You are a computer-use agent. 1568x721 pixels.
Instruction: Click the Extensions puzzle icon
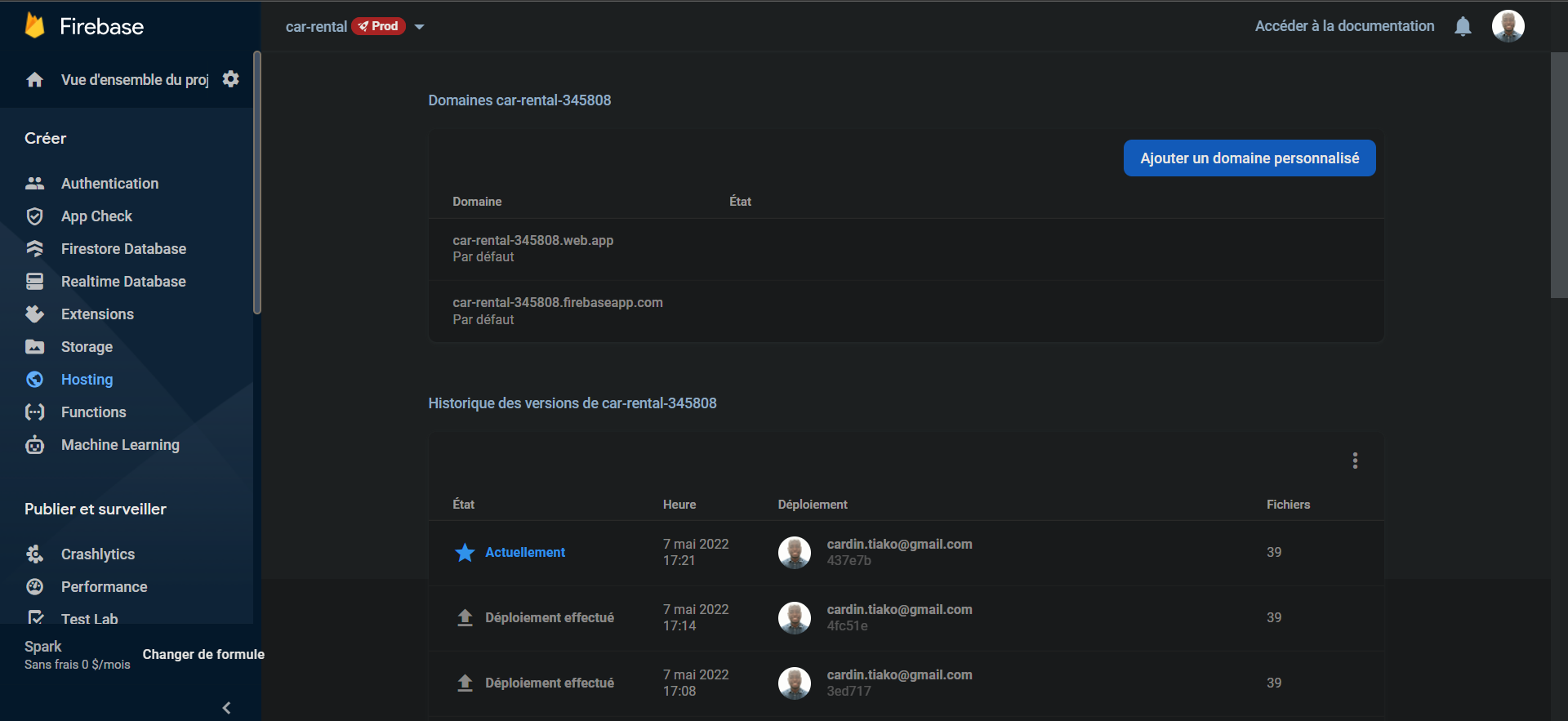(x=34, y=314)
